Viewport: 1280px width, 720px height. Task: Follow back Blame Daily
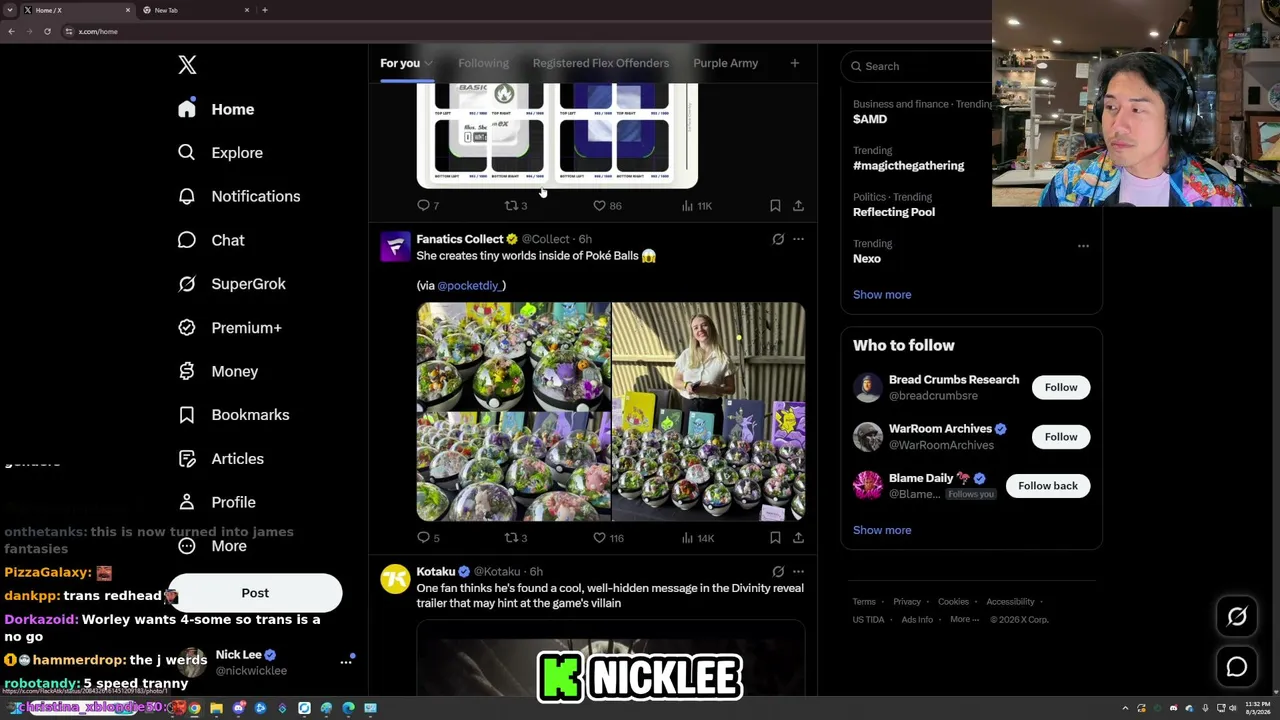pyautogui.click(x=1048, y=486)
